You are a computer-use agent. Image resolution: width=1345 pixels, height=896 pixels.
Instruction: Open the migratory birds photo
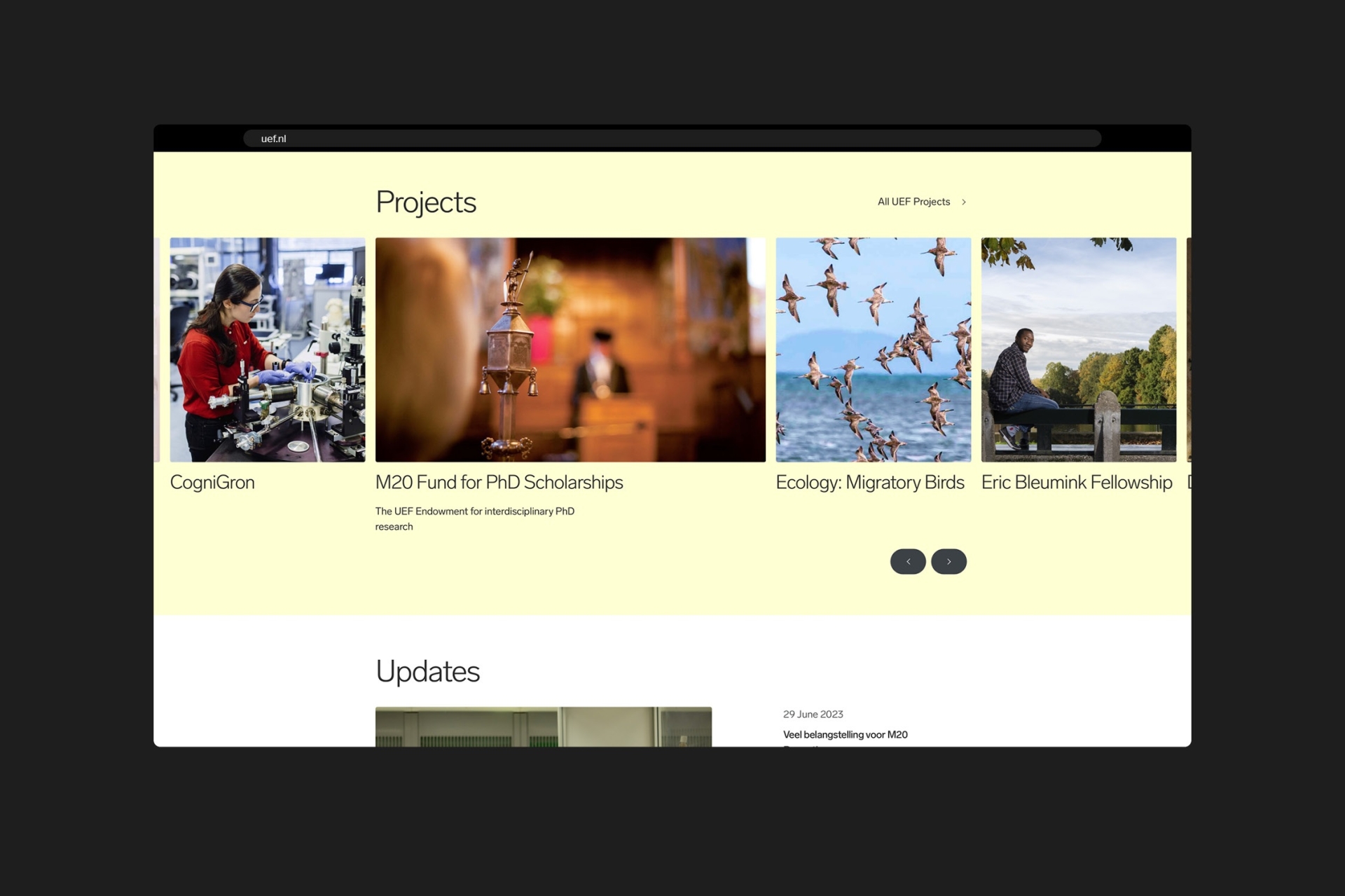[873, 349]
